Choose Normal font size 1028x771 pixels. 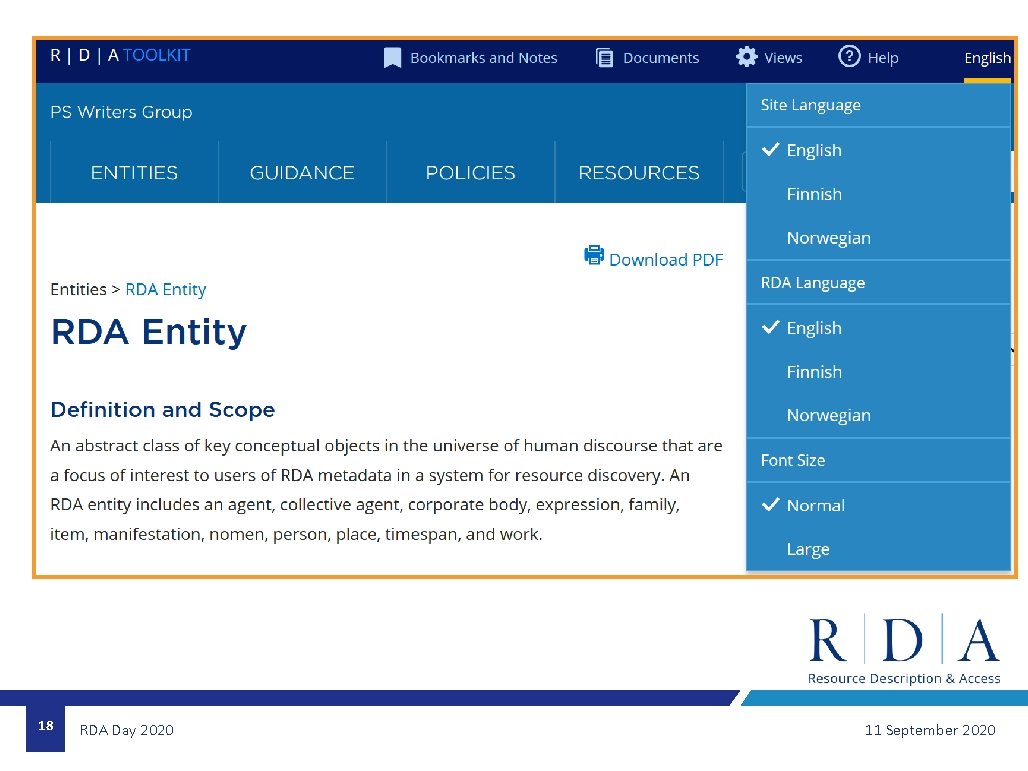coord(879,505)
